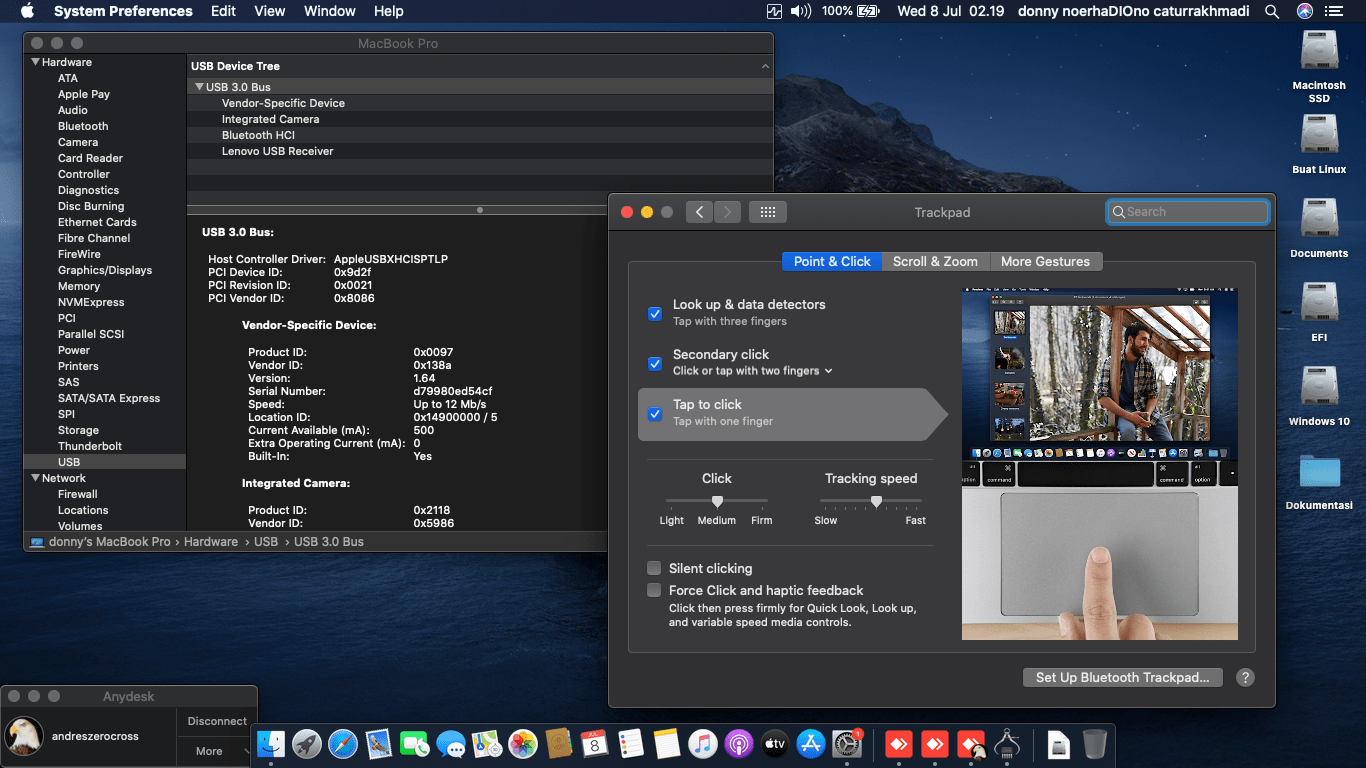Open Photos app in the dock
The image size is (1366, 768).
(x=522, y=744)
